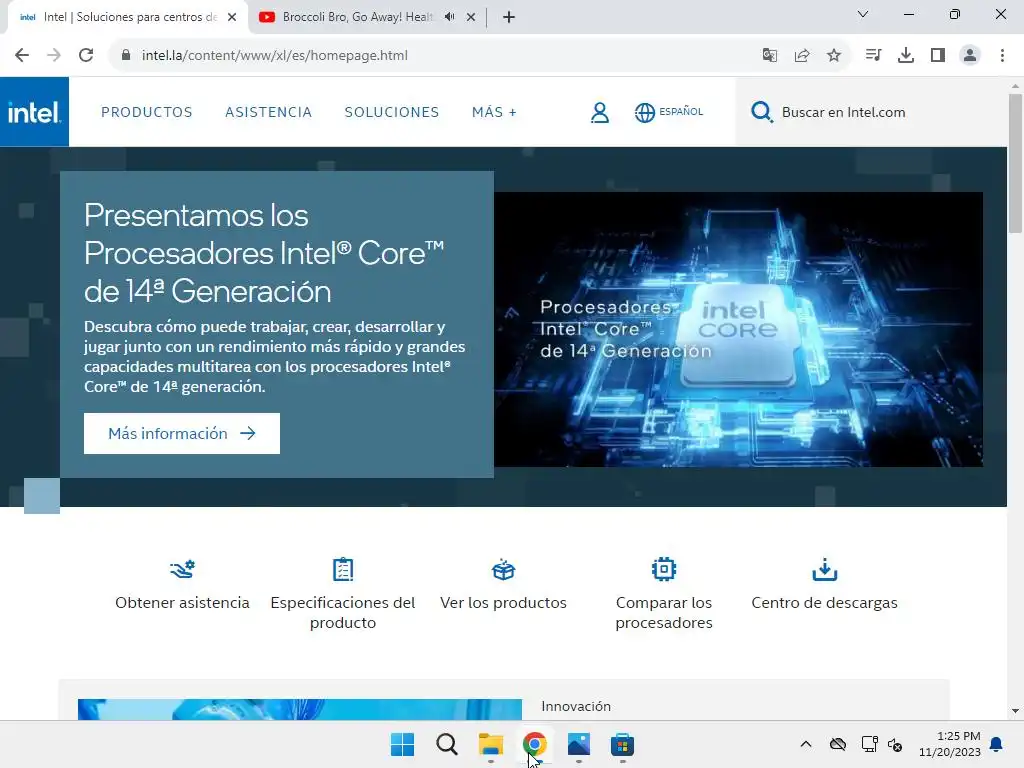This screenshot has width=1024, height=768.
Task: Click the Google Translate page icon
Action: coord(770,56)
